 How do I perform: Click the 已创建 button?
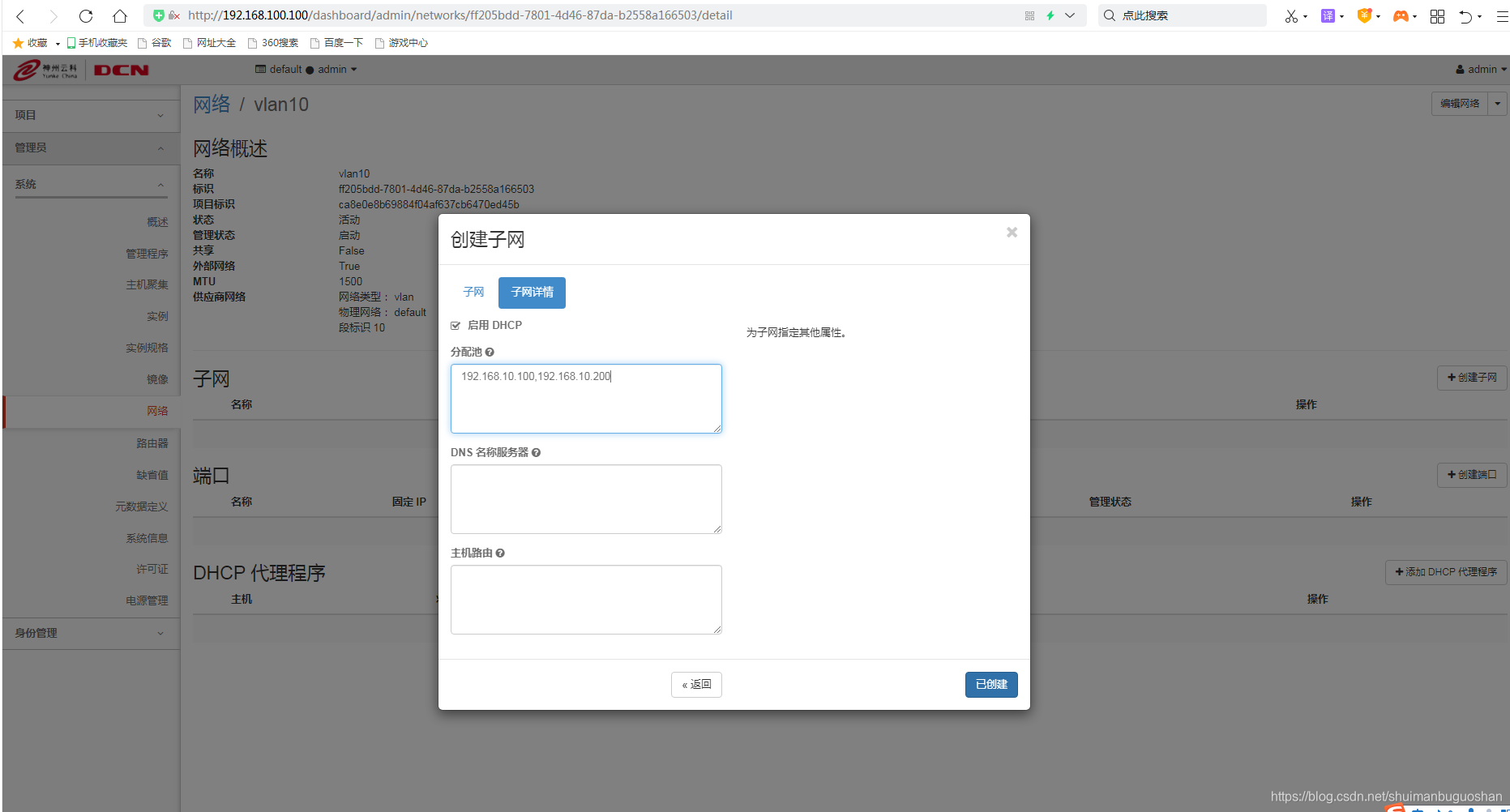tap(991, 685)
